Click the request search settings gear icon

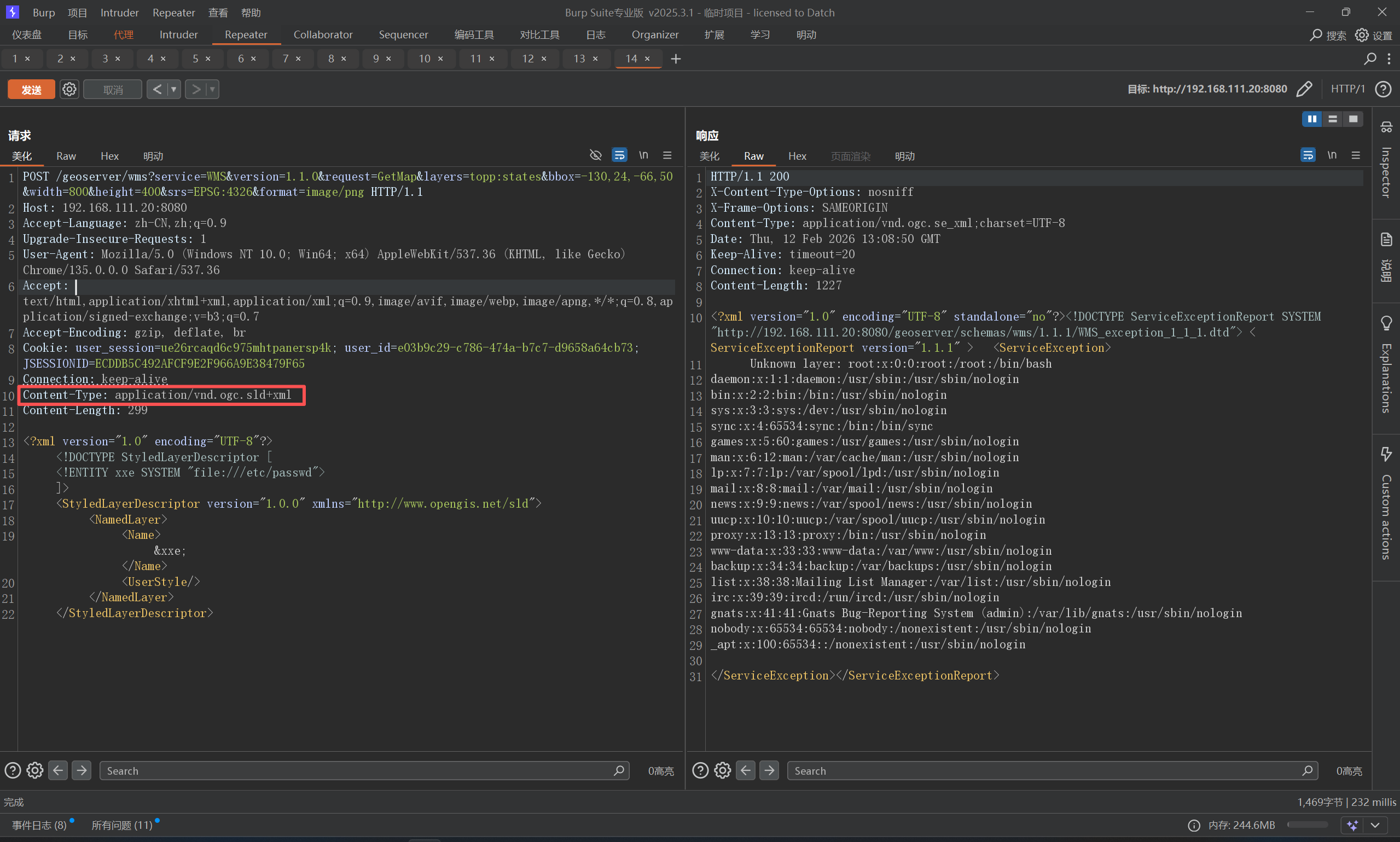[x=35, y=770]
